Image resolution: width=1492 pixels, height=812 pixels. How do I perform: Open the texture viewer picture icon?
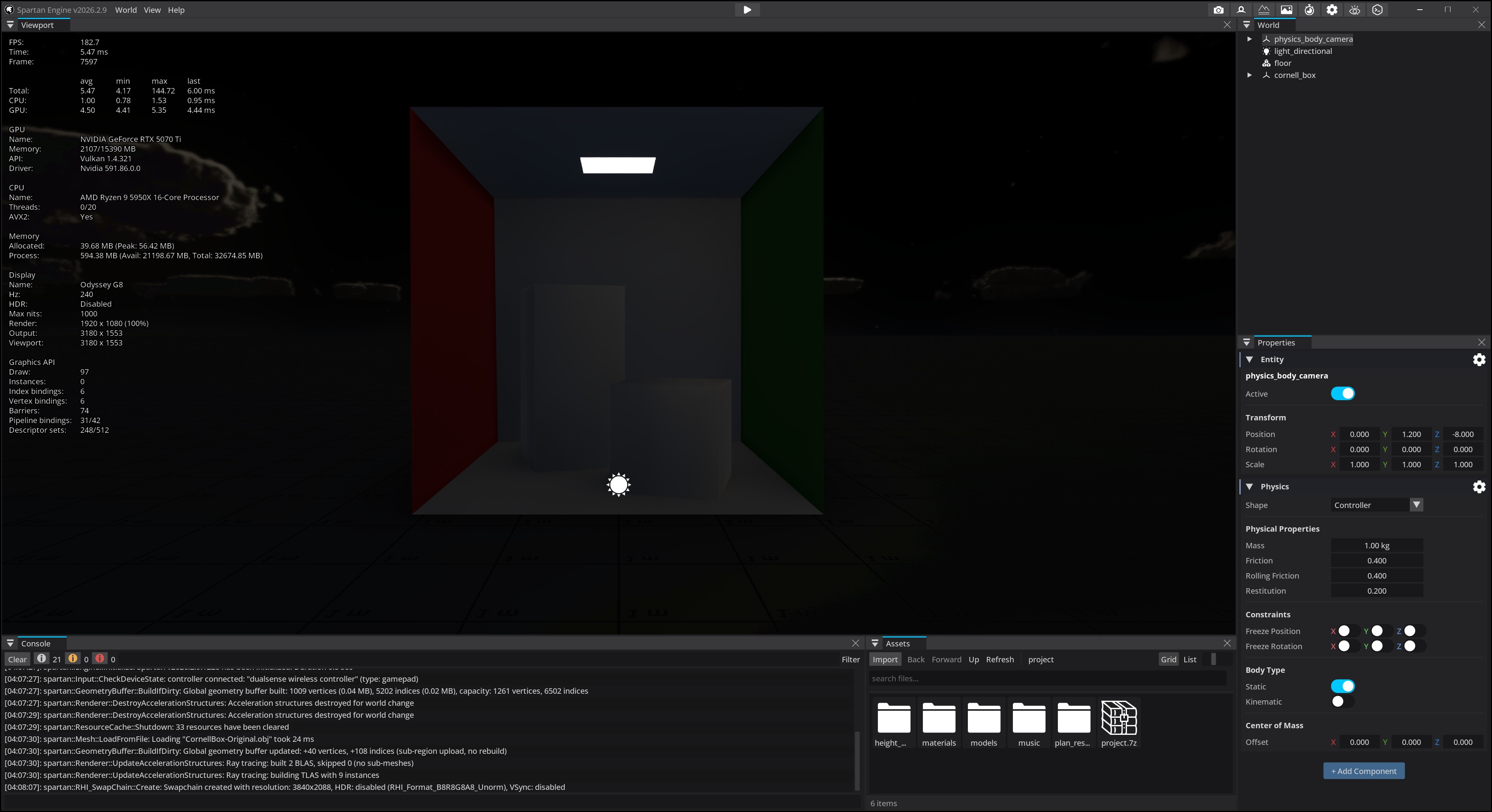point(1286,10)
